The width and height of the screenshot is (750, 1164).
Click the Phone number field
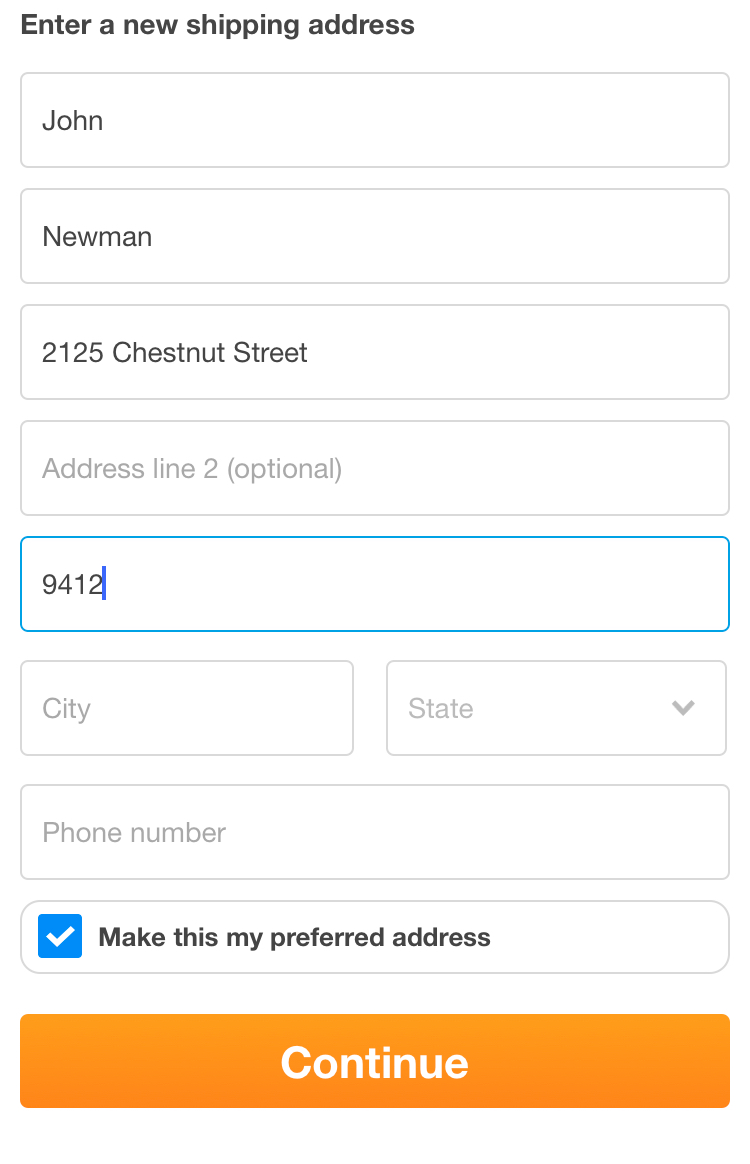pos(375,832)
